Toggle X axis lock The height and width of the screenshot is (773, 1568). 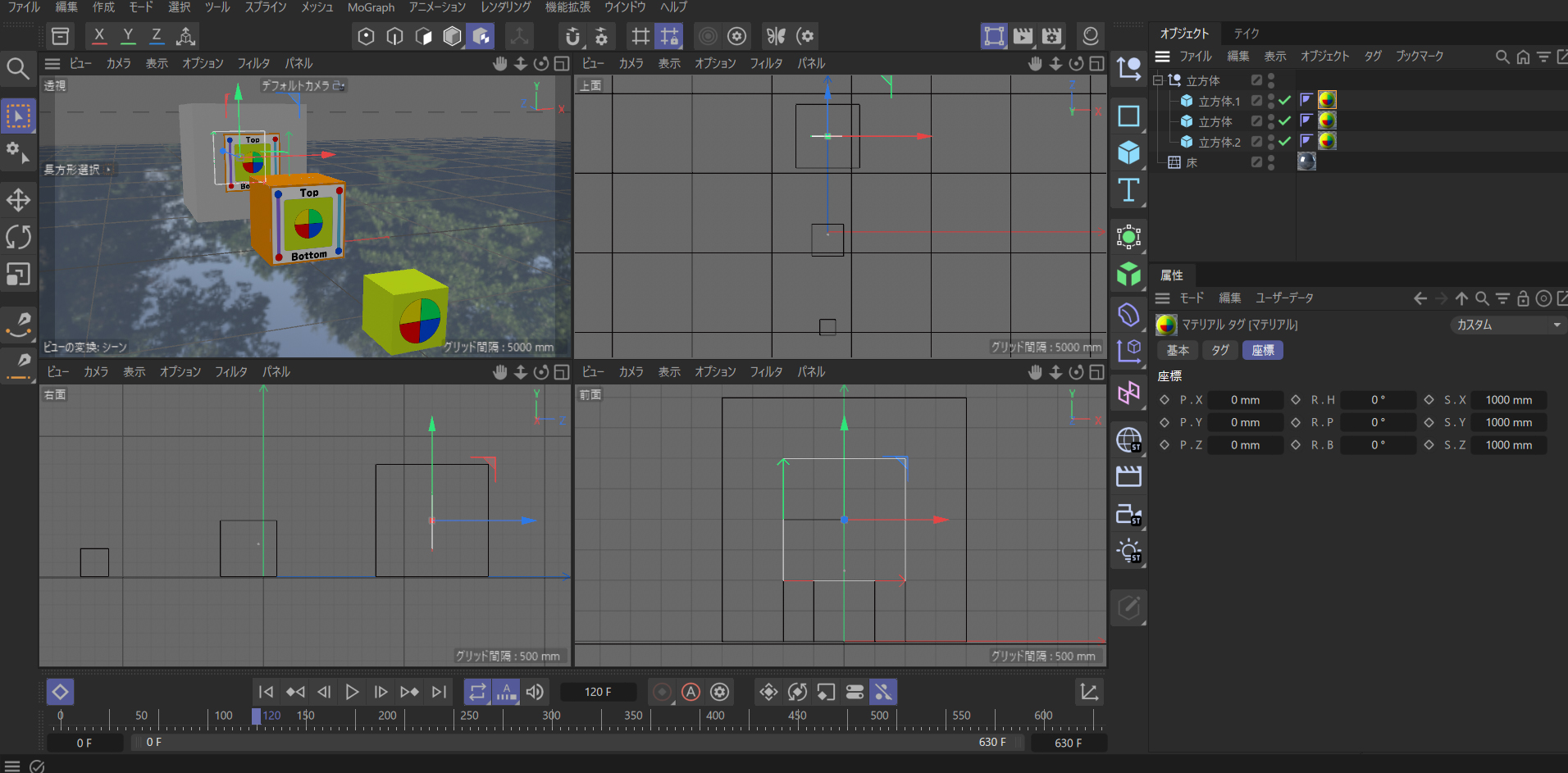(99, 36)
